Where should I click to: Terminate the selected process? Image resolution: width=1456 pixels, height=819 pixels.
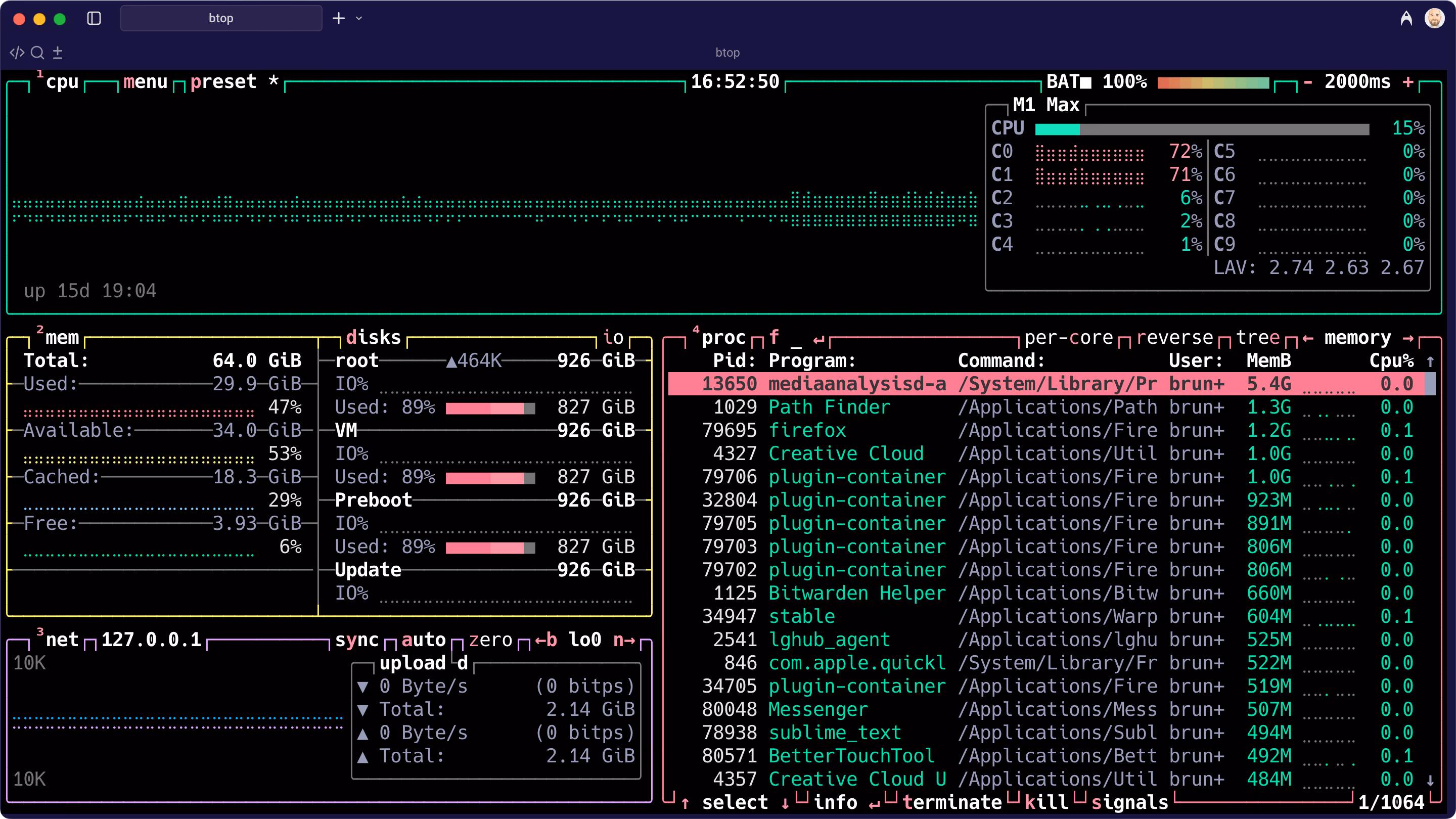[x=952, y=803]
